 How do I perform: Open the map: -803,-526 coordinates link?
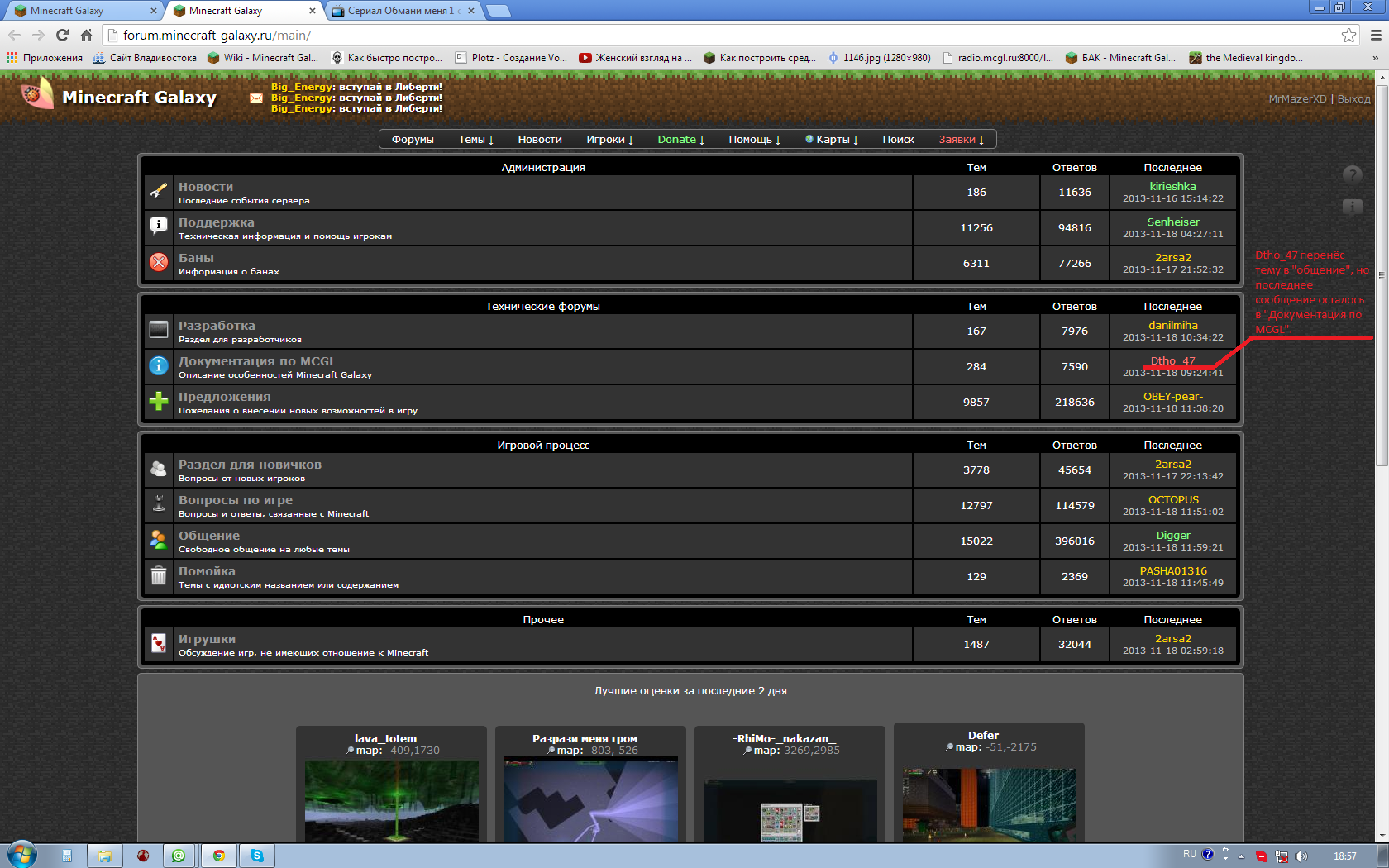click(613, 751)
